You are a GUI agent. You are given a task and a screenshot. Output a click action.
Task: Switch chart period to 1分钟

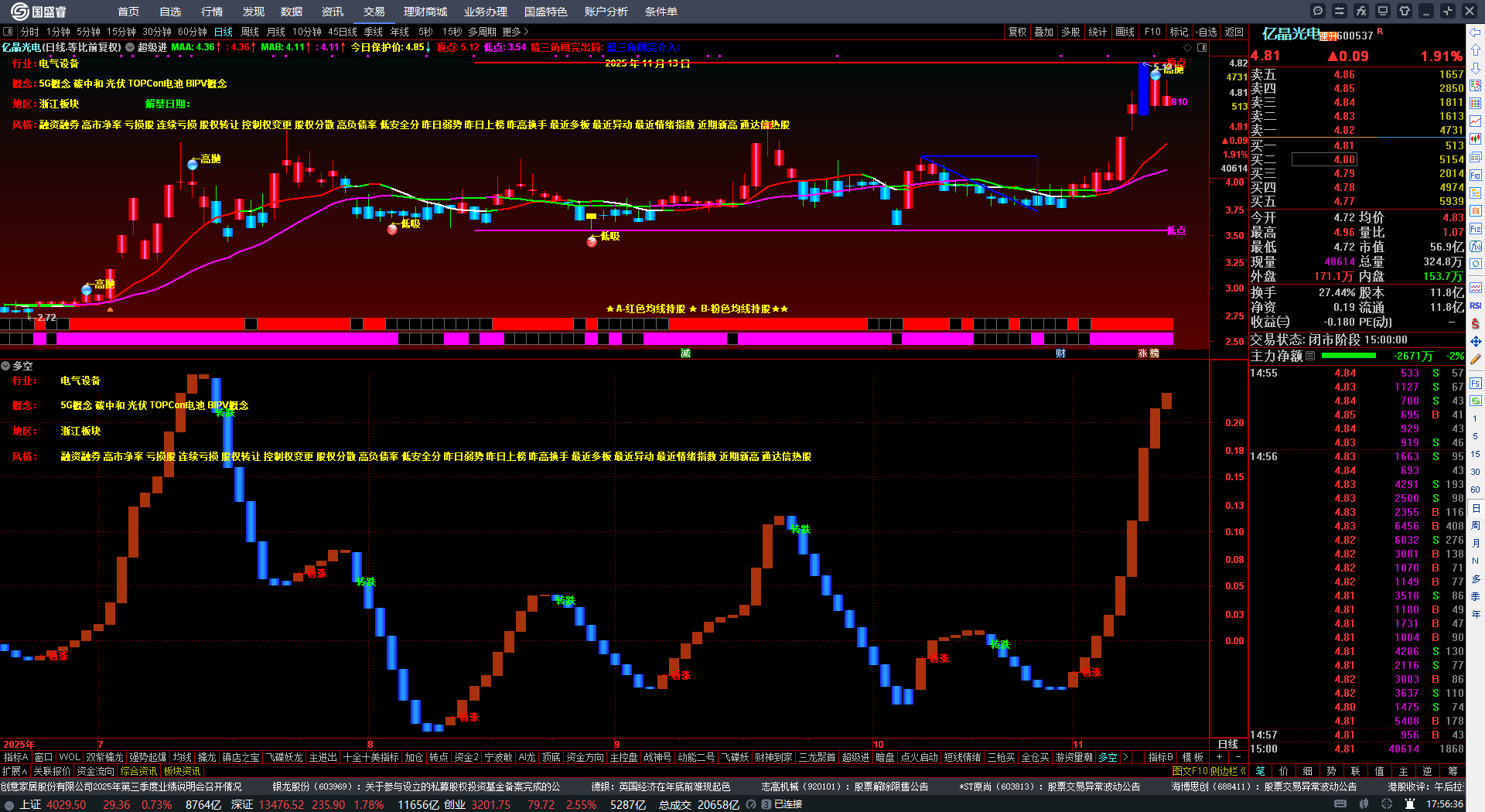coord(58,32)
